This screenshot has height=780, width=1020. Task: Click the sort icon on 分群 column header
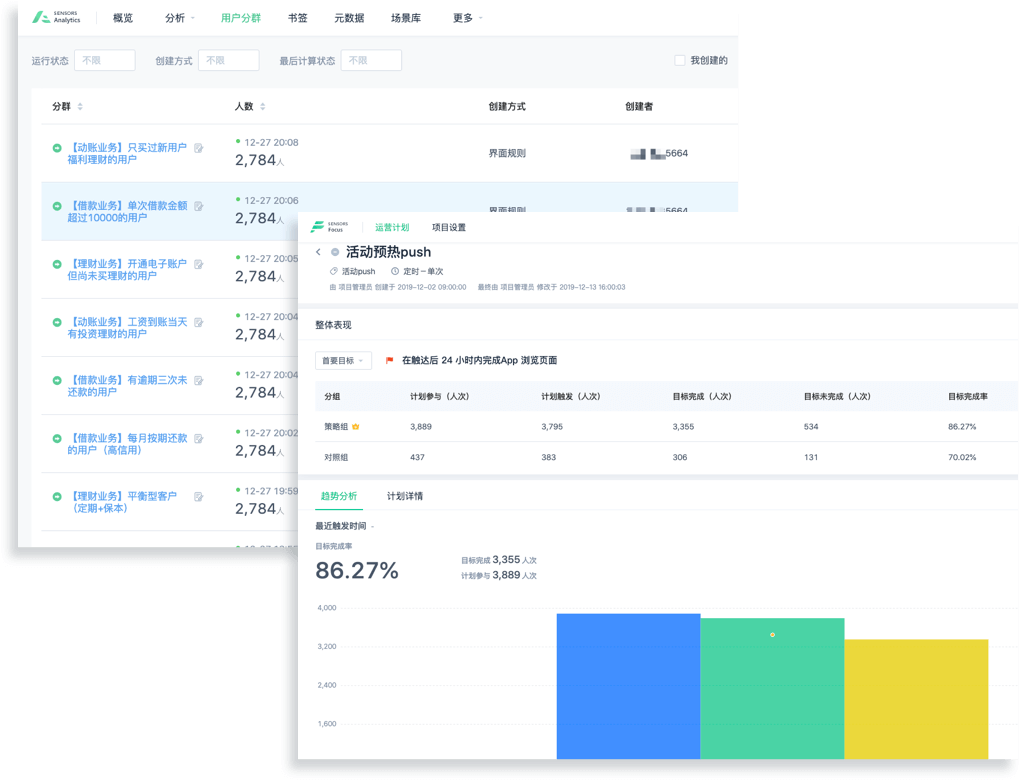[80, 107]
